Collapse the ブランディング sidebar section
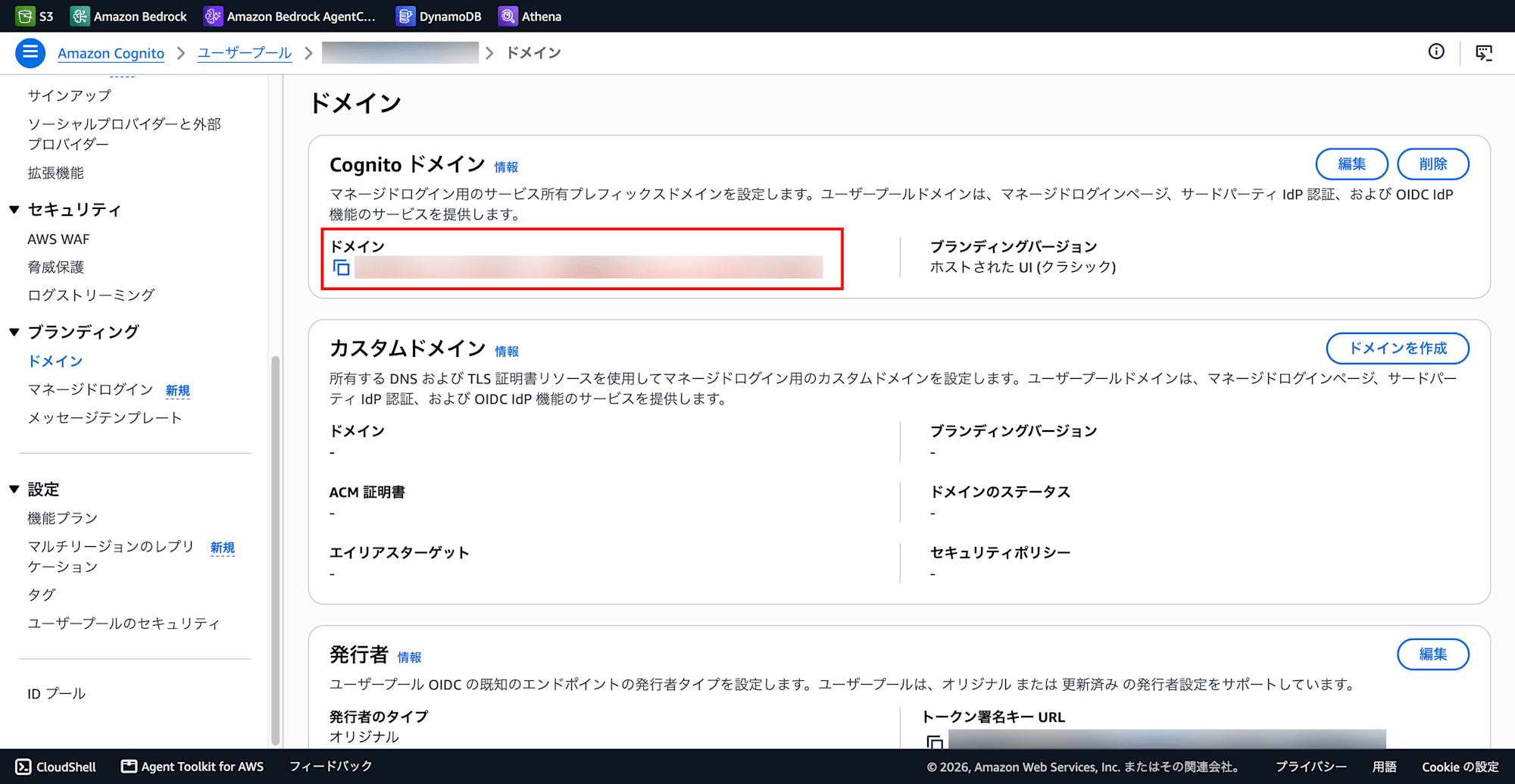1515x784 pixels. [14, 332]
